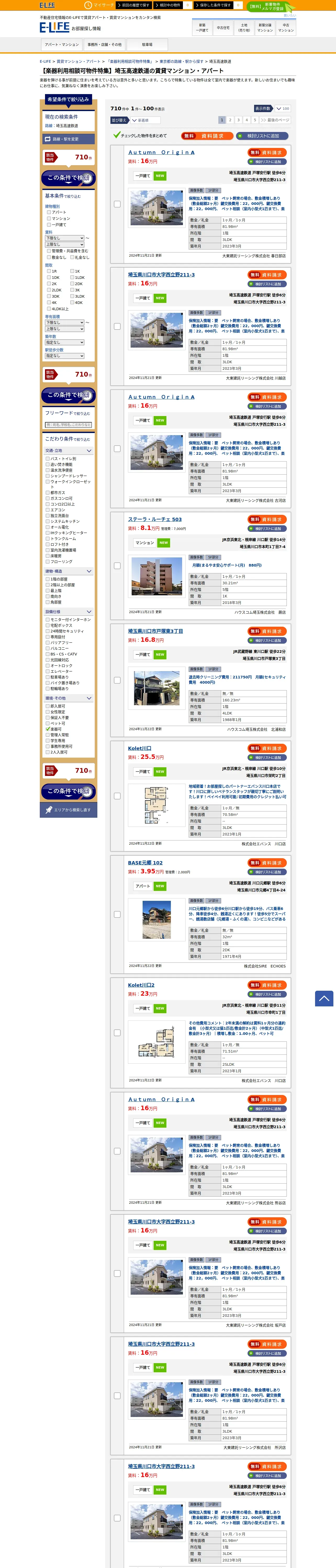Open 賃料 上限なし dropdown
Screen dimensions: 336x1568
click(65, 244)
